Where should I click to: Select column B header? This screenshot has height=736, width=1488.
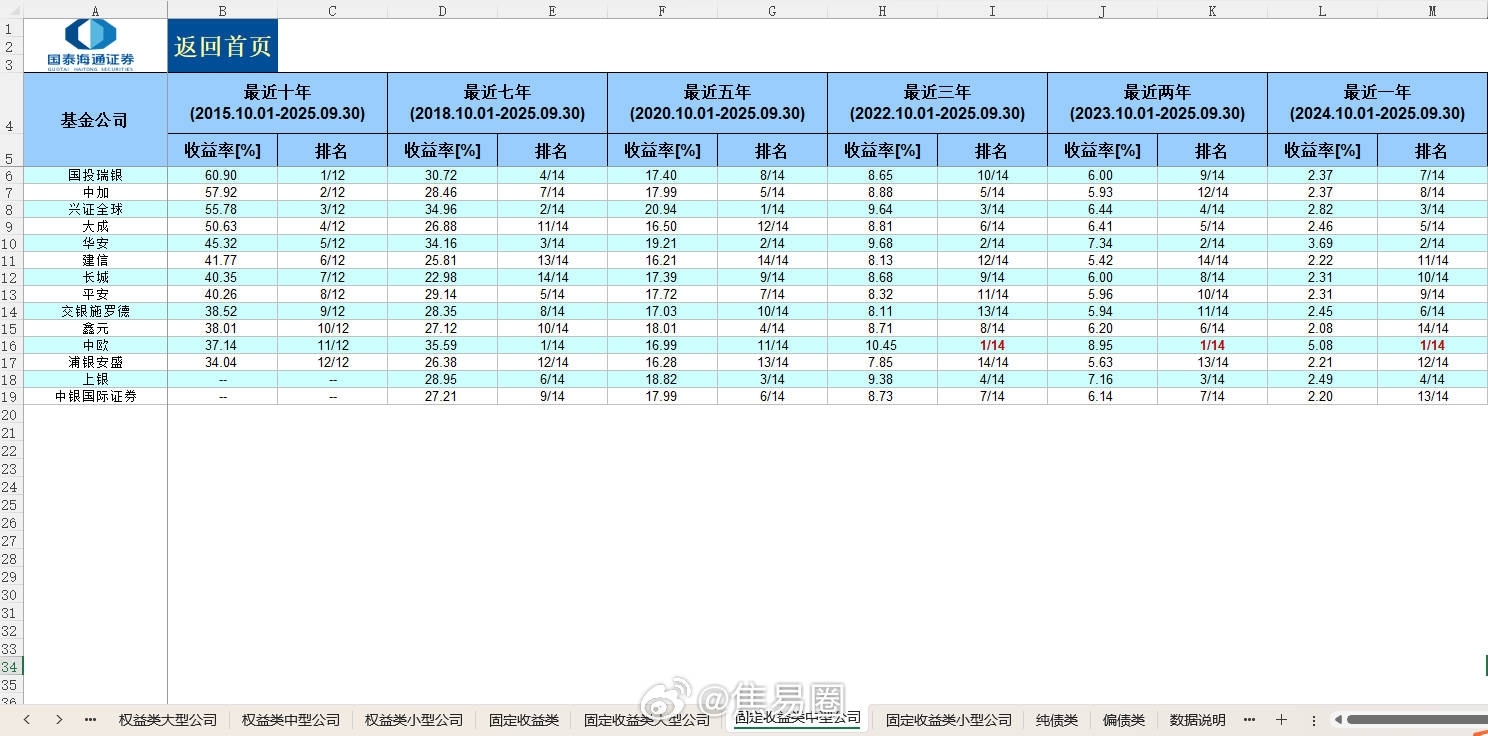click(x=222, y=10)
